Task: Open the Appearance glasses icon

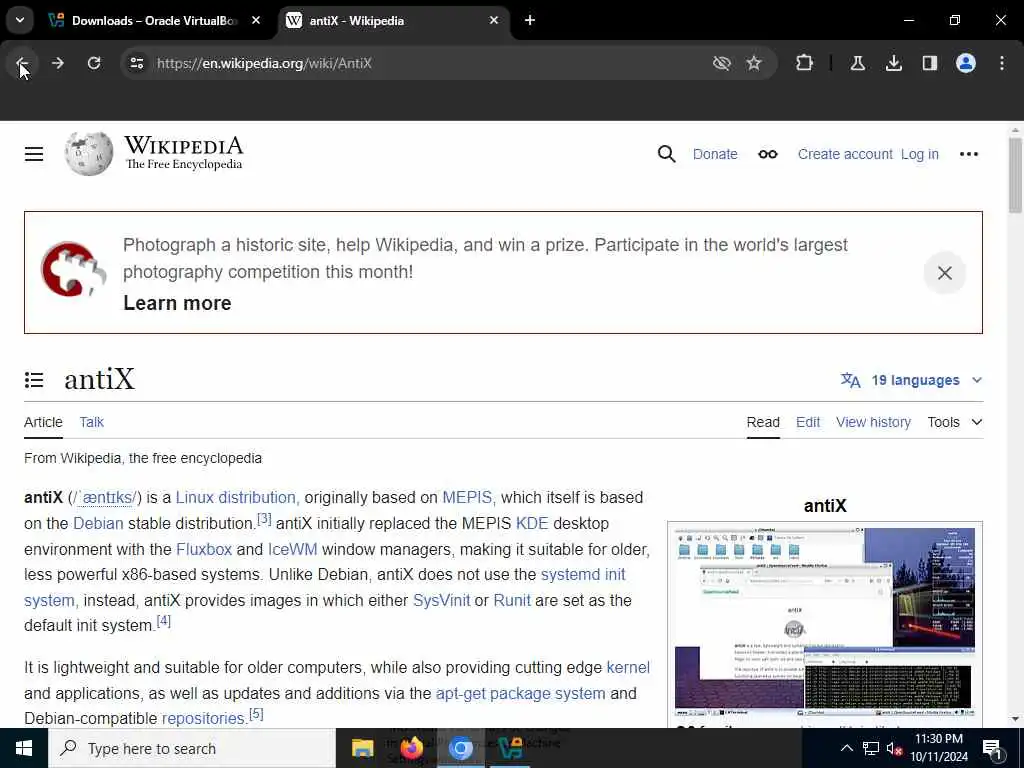Action: click(x=767, y=154)
